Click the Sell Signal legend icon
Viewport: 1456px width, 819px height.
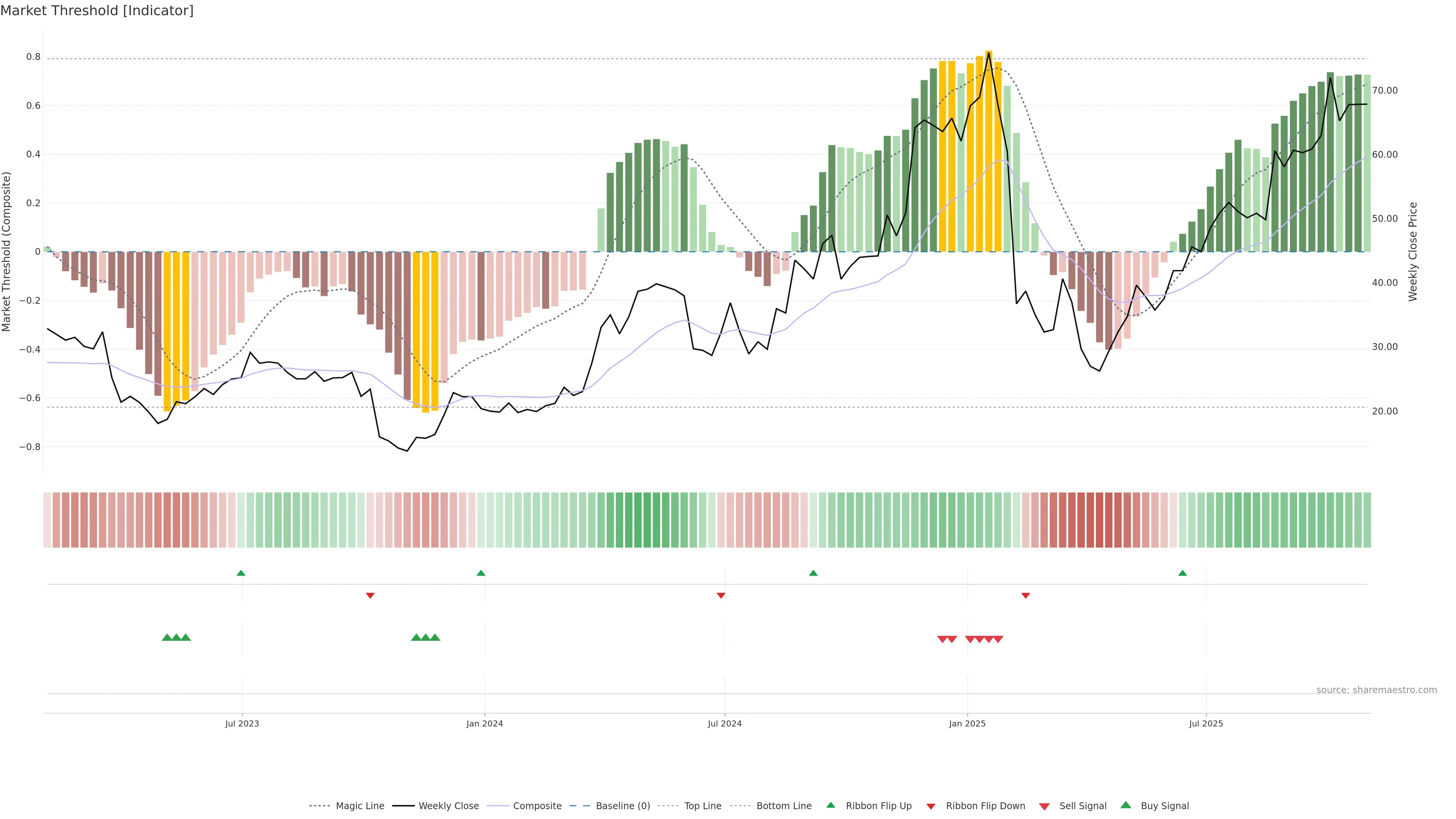point(1045,806)
